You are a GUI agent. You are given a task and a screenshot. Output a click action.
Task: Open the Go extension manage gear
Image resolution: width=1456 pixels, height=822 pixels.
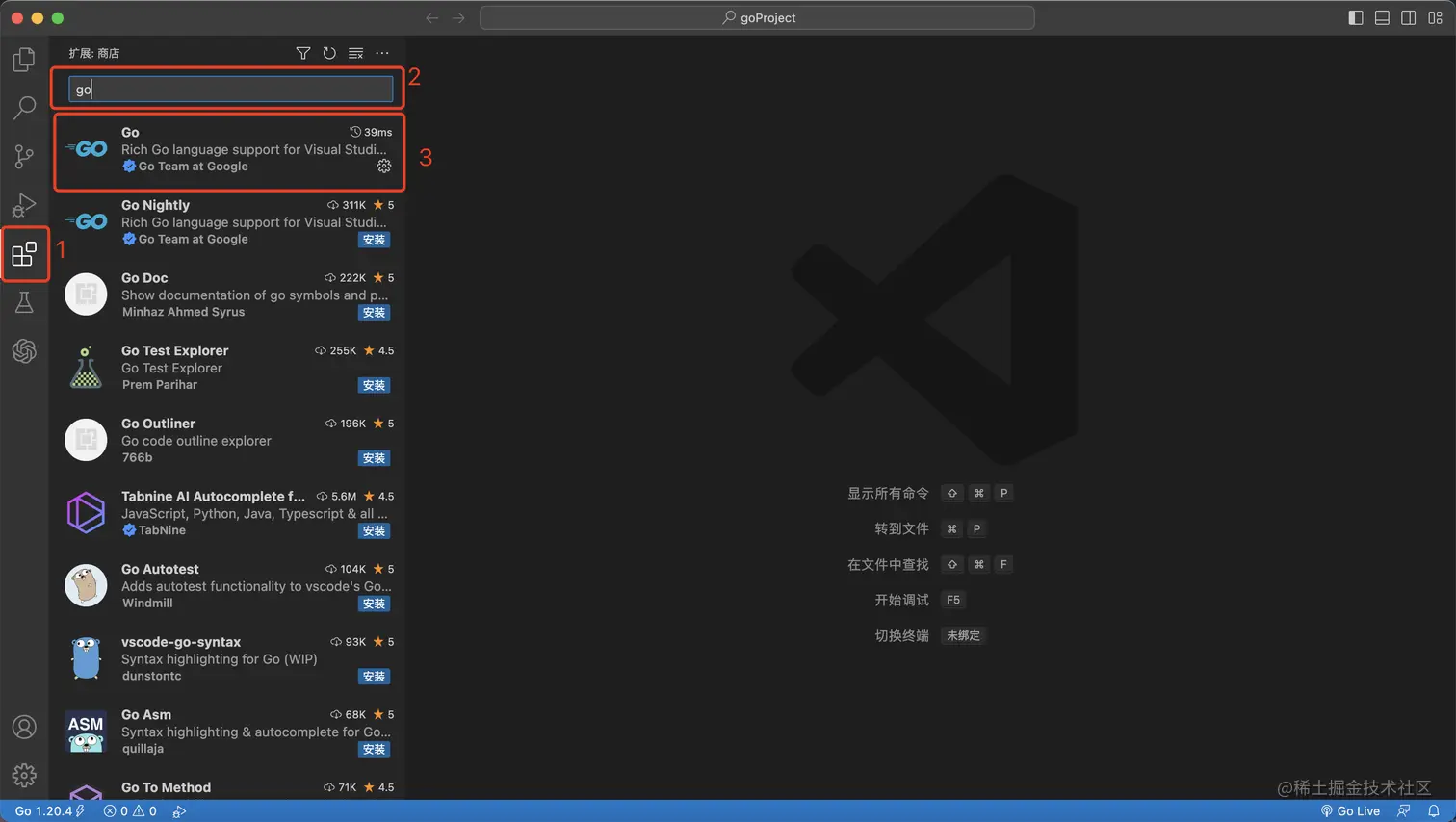click(x=384, y=167)
